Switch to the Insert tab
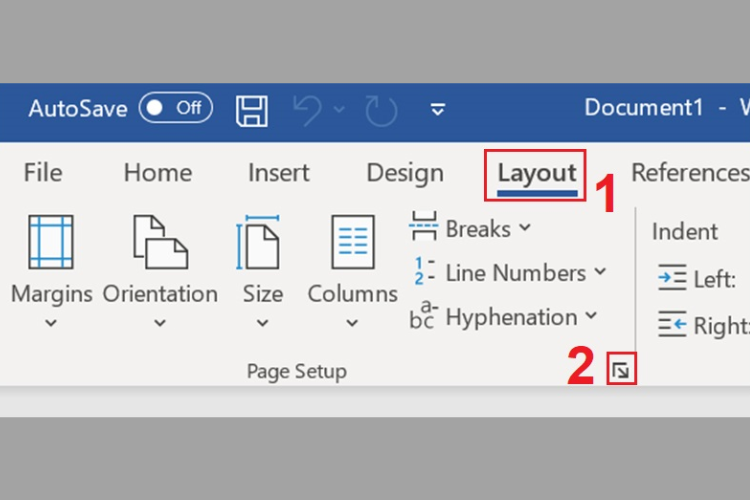 coord(278,173)
